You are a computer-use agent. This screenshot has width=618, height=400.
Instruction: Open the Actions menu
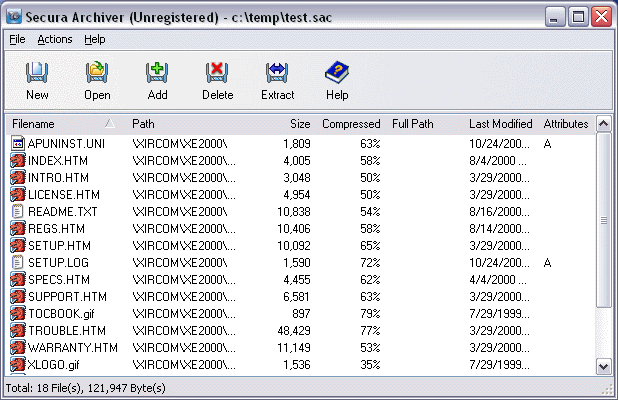point(55,39)
